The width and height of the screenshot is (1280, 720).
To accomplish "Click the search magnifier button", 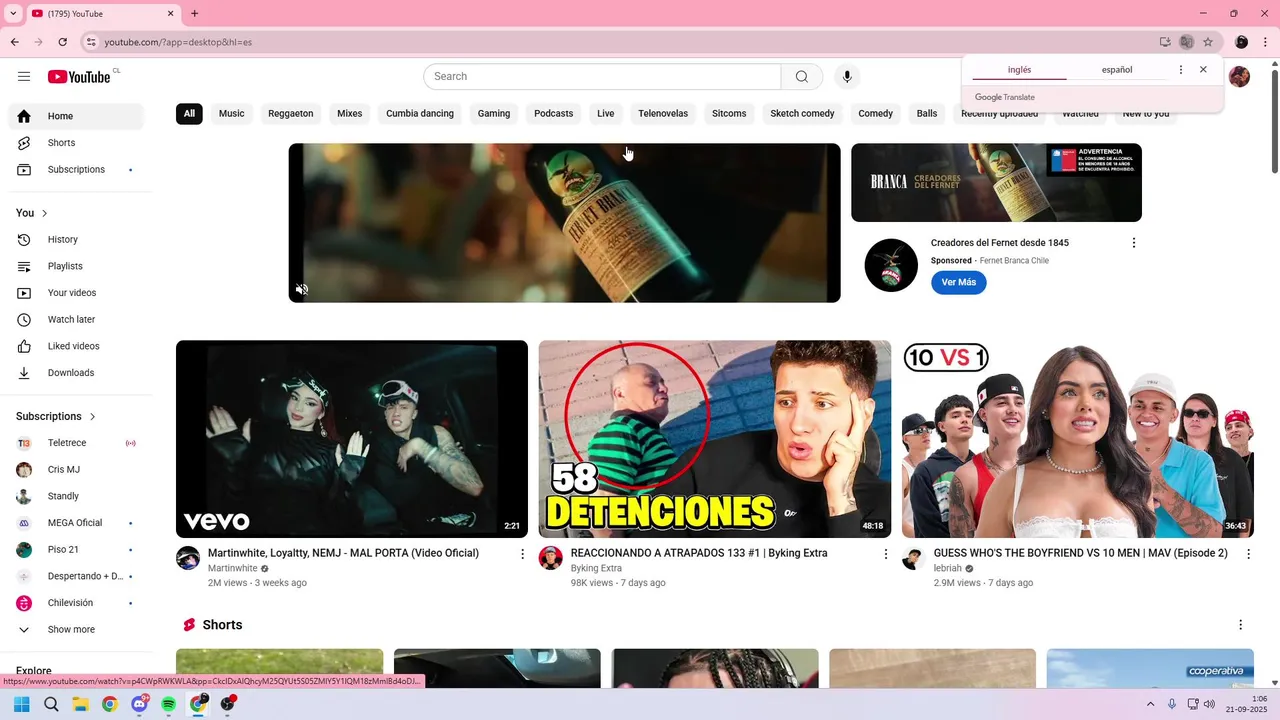I will (802, 77).
